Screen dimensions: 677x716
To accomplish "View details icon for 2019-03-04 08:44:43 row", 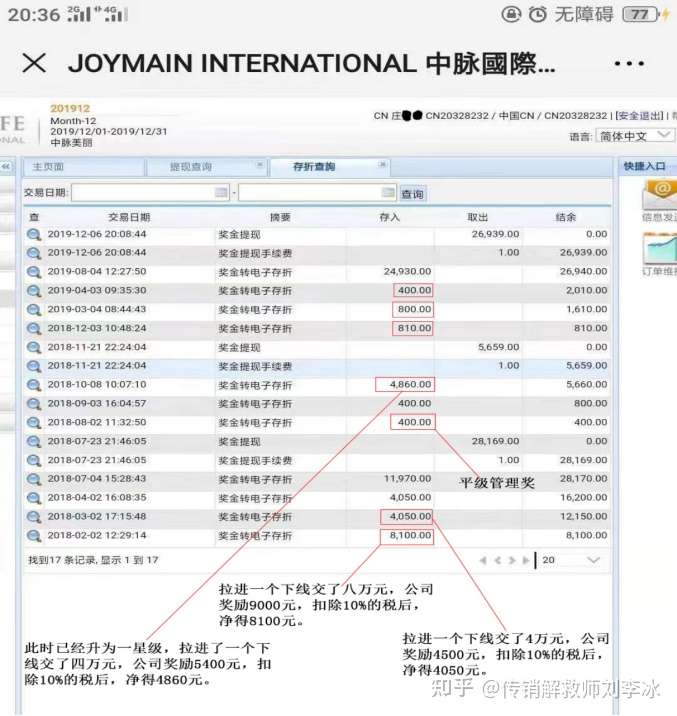I will pyautogui.click(x=34, y=310).
